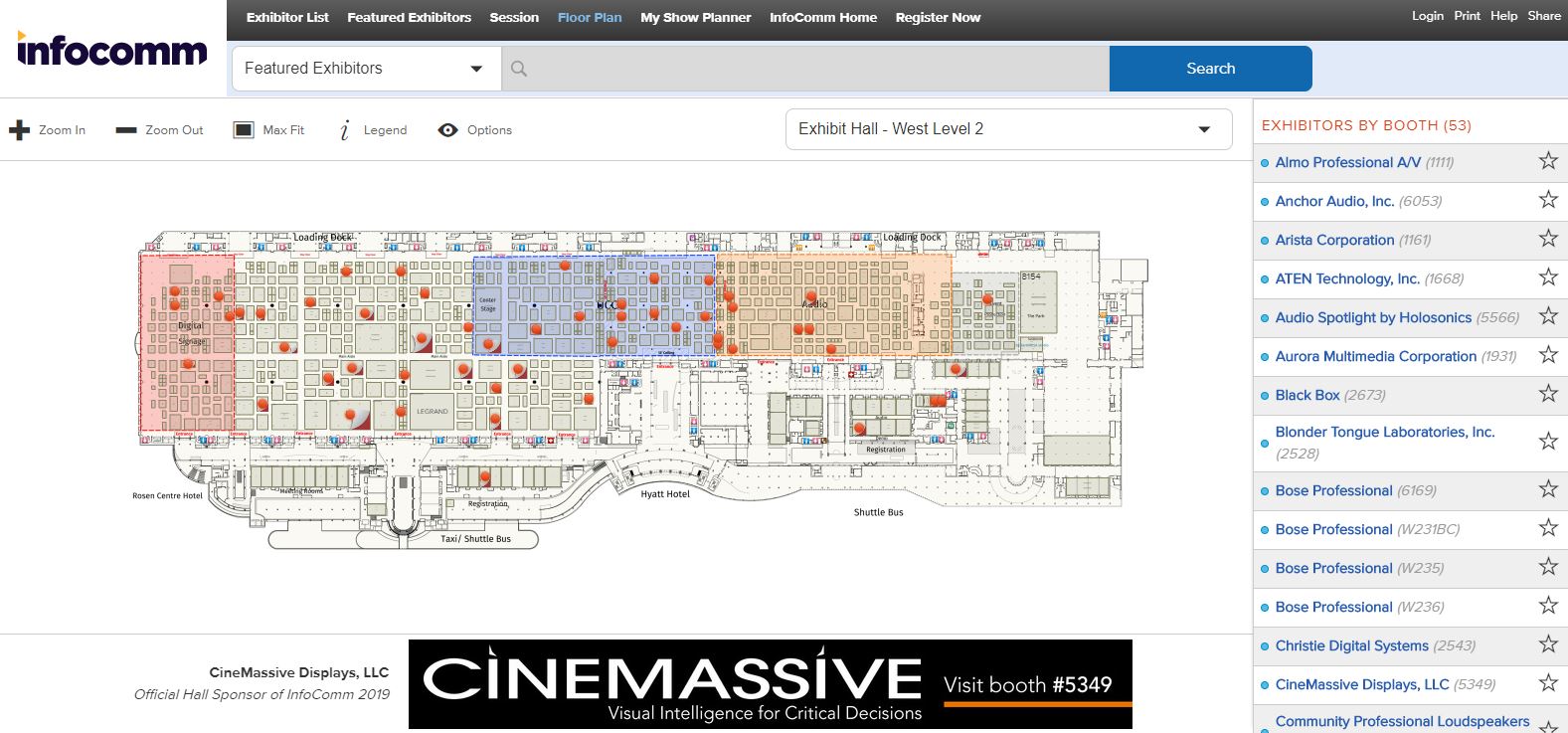Click the Center Stage area on map

click(487, 304)
